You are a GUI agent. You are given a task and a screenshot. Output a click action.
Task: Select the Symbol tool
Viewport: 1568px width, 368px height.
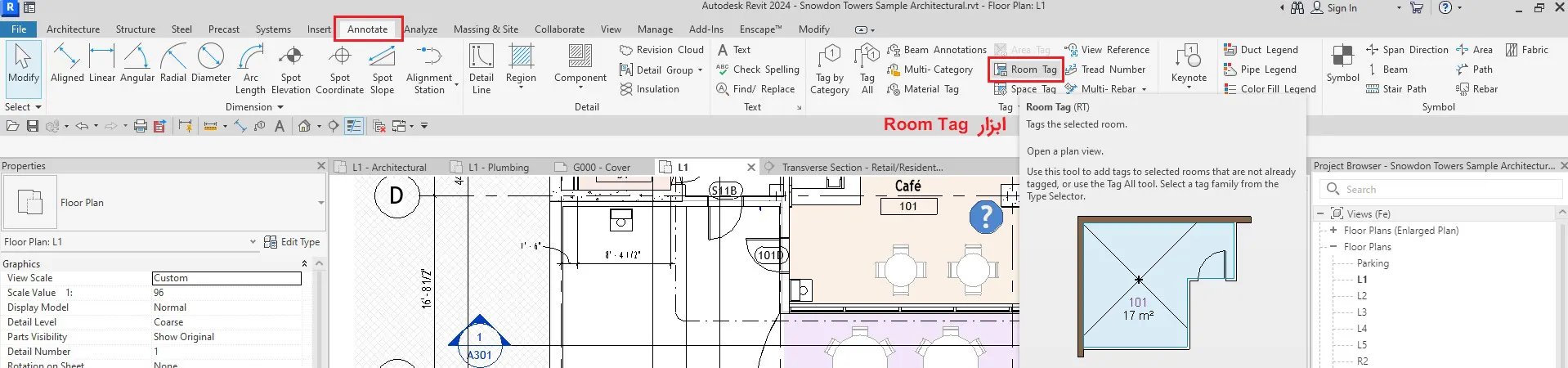click(1342, 64)
